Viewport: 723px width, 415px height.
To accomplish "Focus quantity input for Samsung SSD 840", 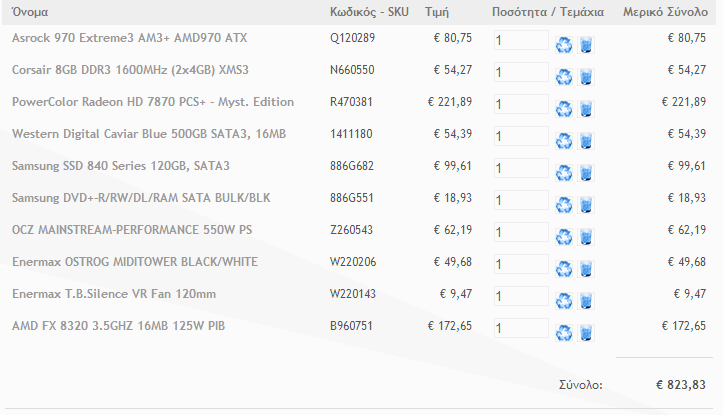I will (x=521, y=168).
